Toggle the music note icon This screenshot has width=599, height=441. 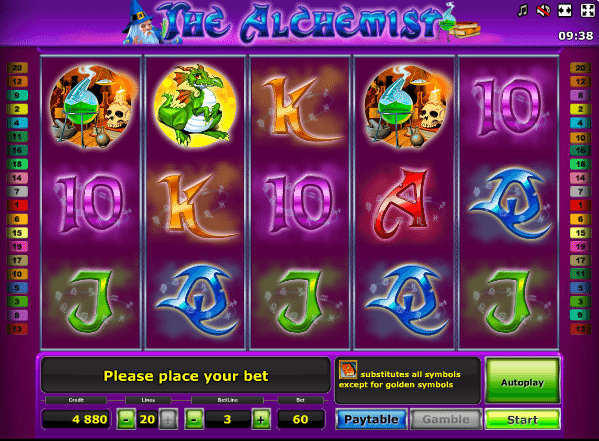[x=523, y=10]
